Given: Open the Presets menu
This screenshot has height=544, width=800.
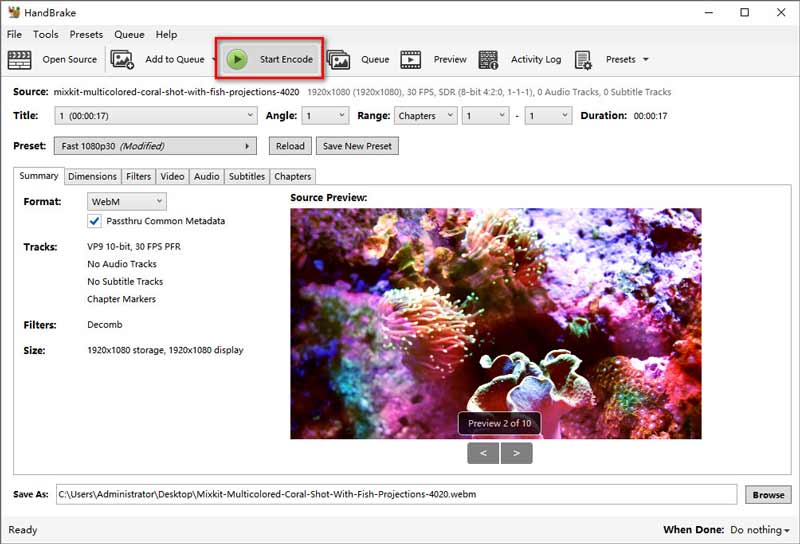Looking at the screenshot, I should (x=86, y=35).
